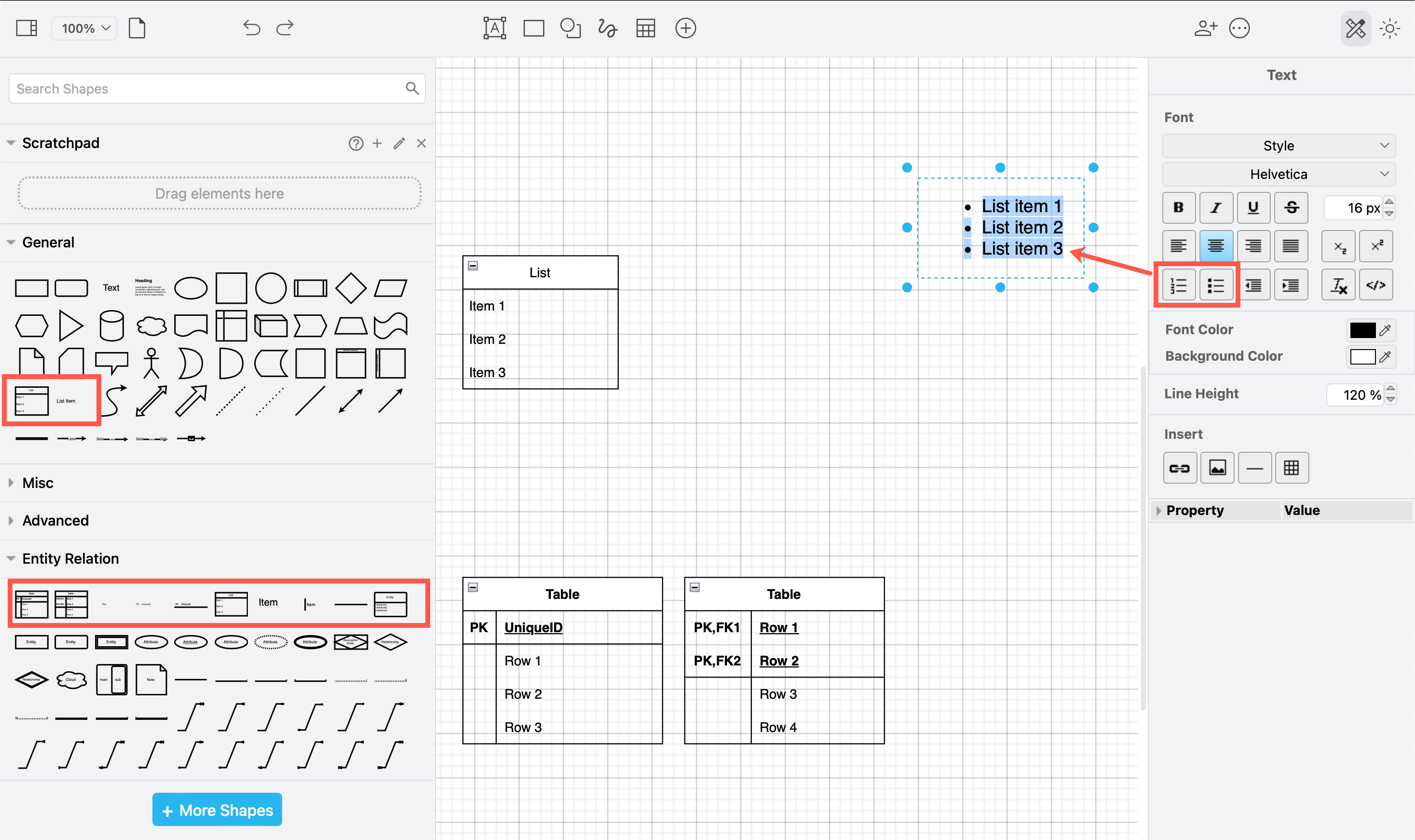Toggle bold formatting for selected text
Viewport: 1415px width, 840px height.
[1178, 208]
